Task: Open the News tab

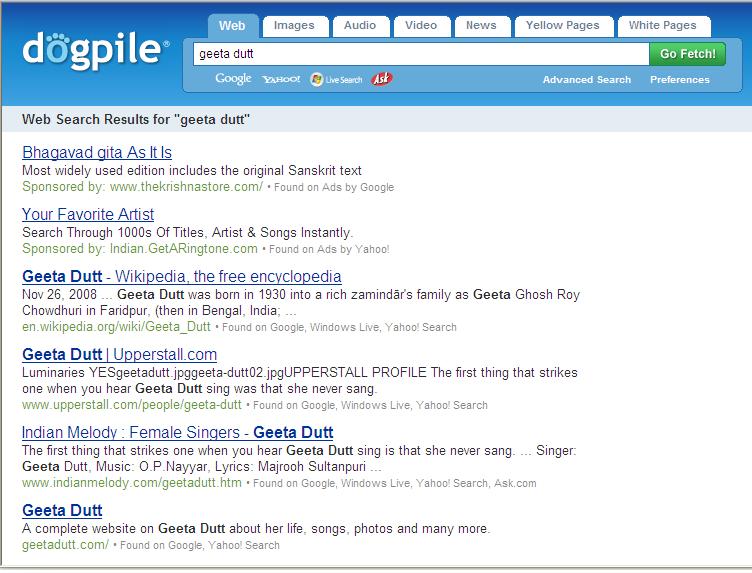Action: pyautogui.click(x=481, y=26)
